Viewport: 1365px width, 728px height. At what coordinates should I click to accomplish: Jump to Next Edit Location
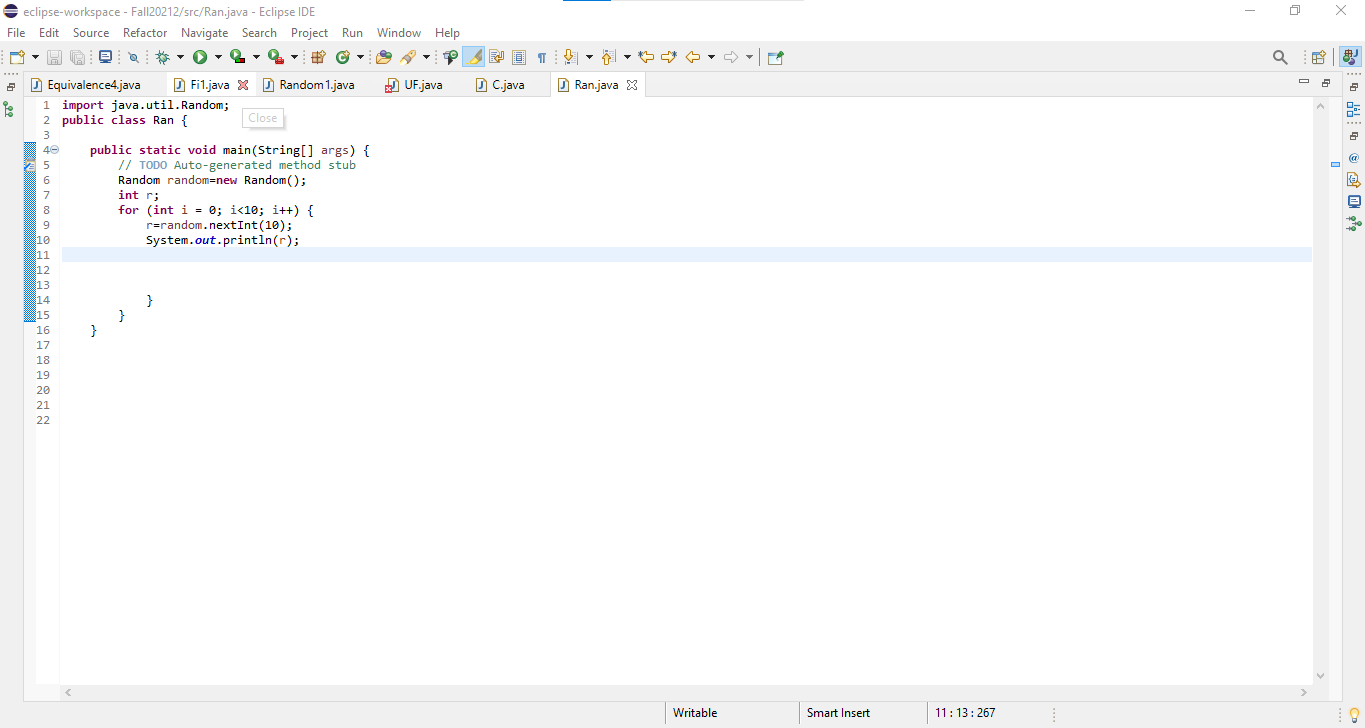(669, 57)
